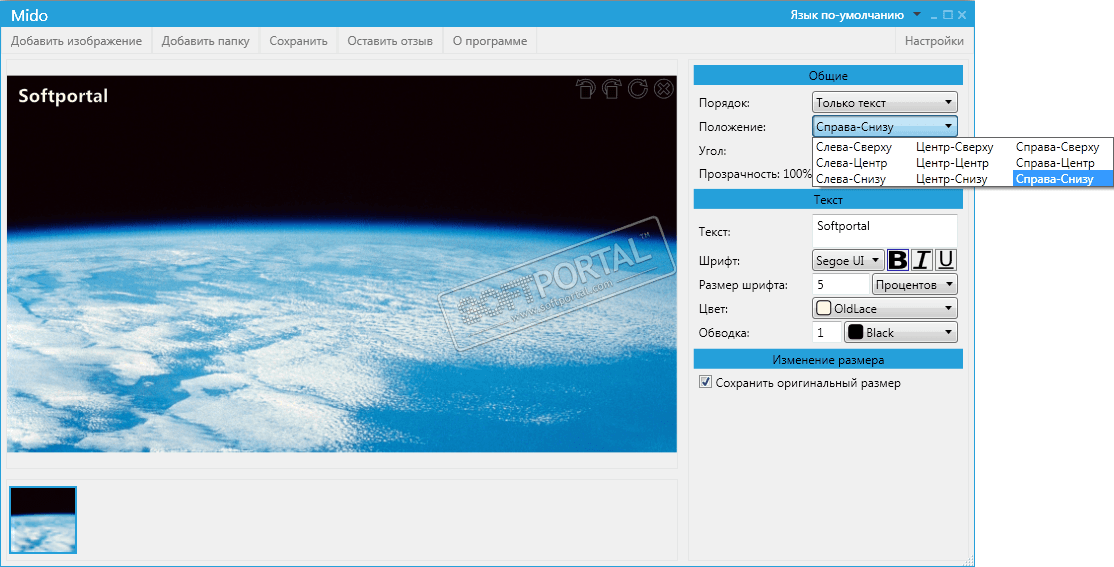This screenshot has height=567, width=1114.
Task: Click the OldLace color swatch
Action: click(x=823, y=308)
